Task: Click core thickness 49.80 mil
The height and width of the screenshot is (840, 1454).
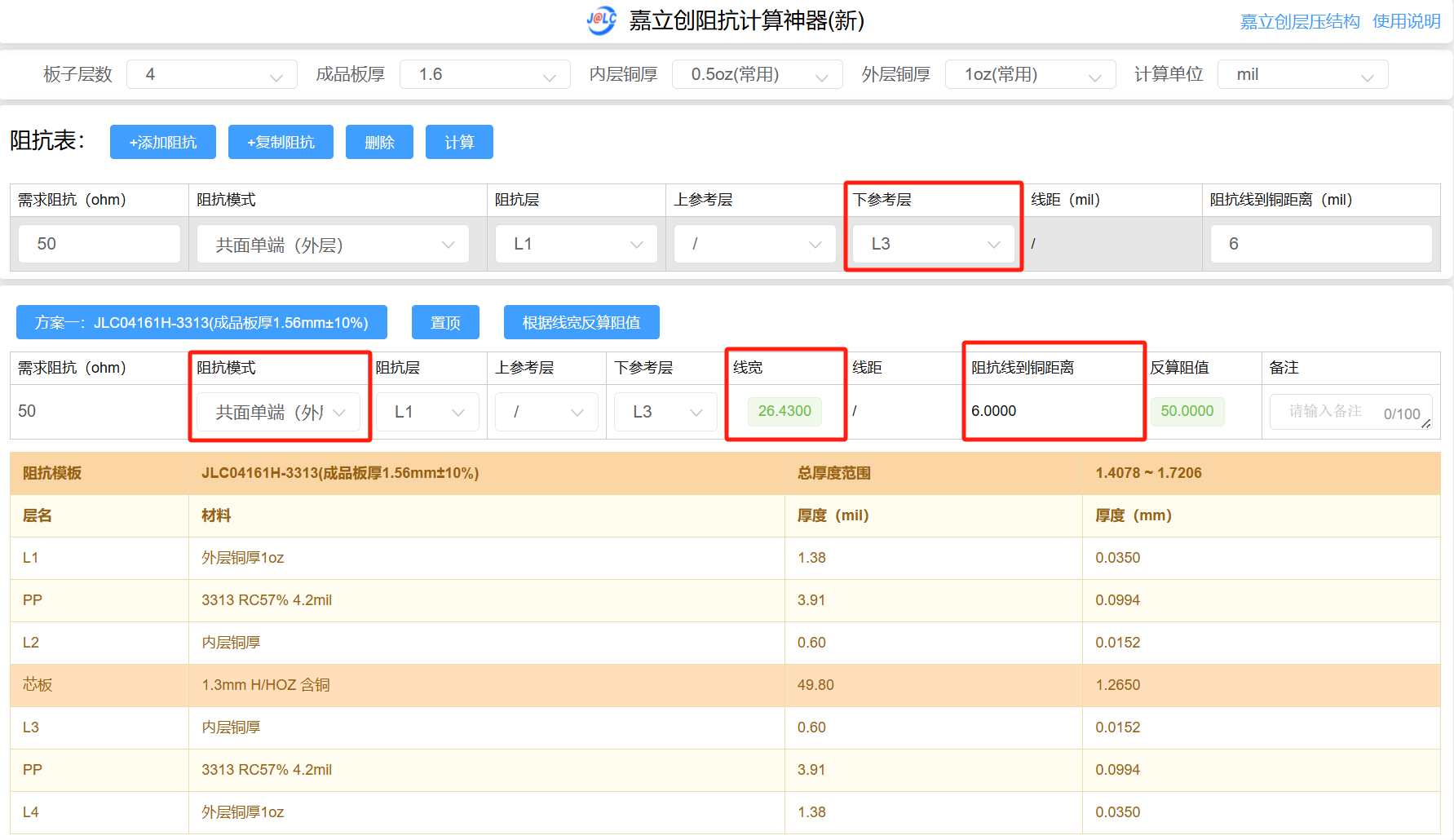Action: (x=815, y=685)
